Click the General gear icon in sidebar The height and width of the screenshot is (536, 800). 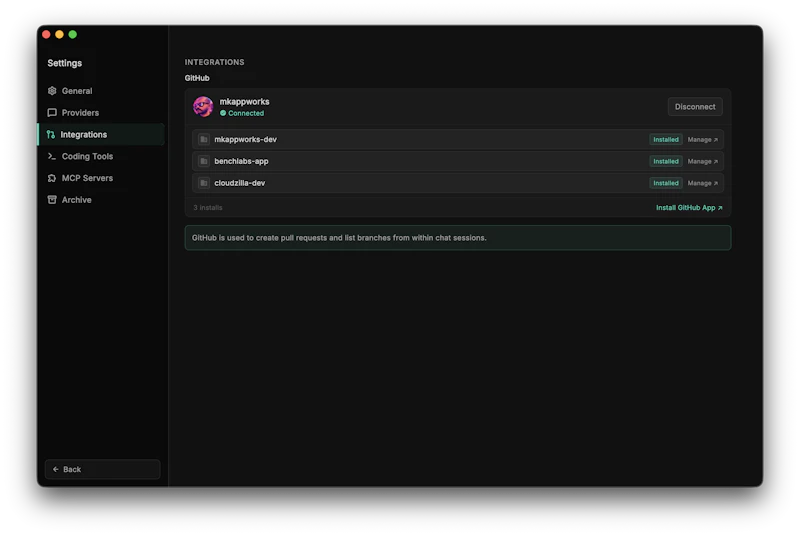click(x=52, y=91)
